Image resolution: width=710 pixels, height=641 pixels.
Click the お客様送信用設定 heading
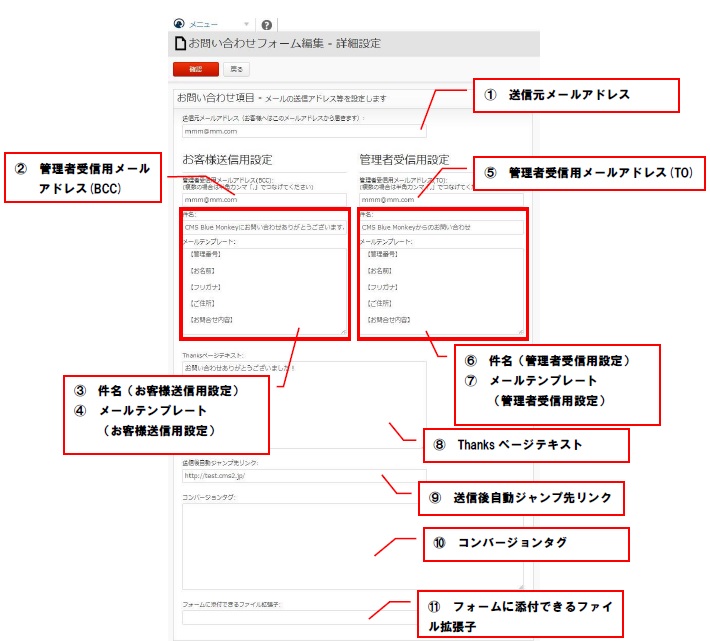[227, 160]
